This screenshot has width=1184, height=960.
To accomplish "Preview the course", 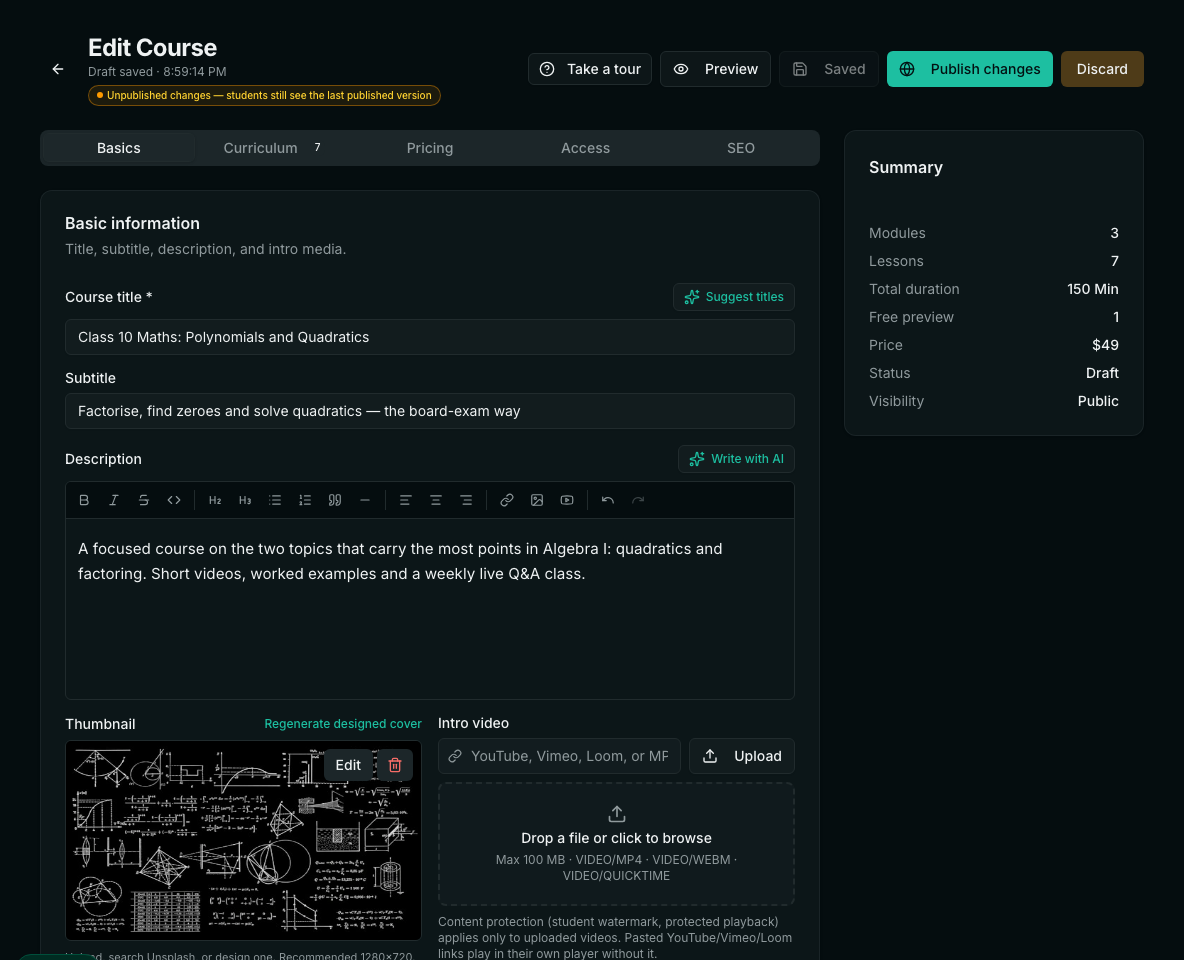I will point(715,69).
